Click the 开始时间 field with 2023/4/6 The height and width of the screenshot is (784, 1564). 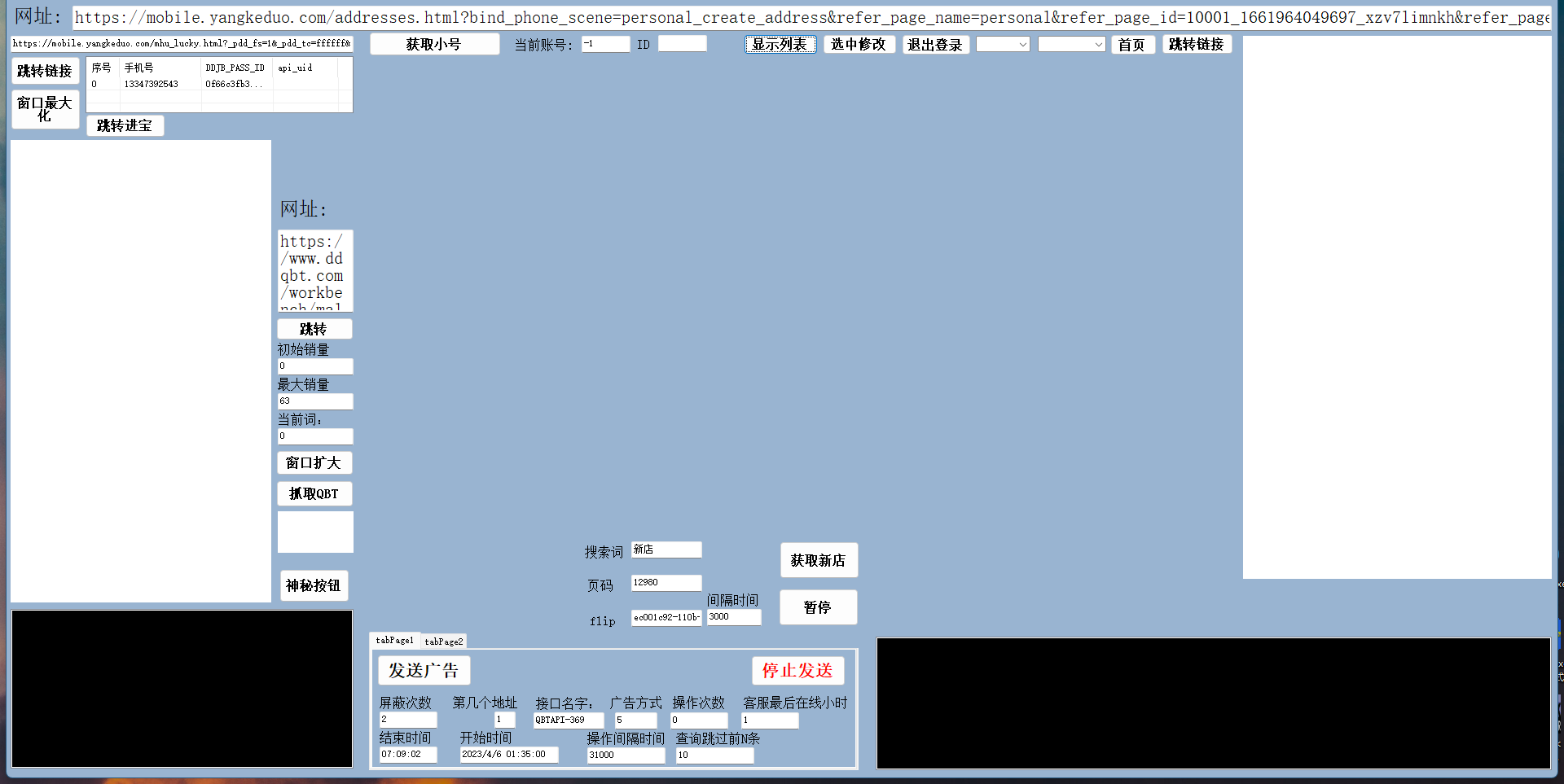(509, 755)
